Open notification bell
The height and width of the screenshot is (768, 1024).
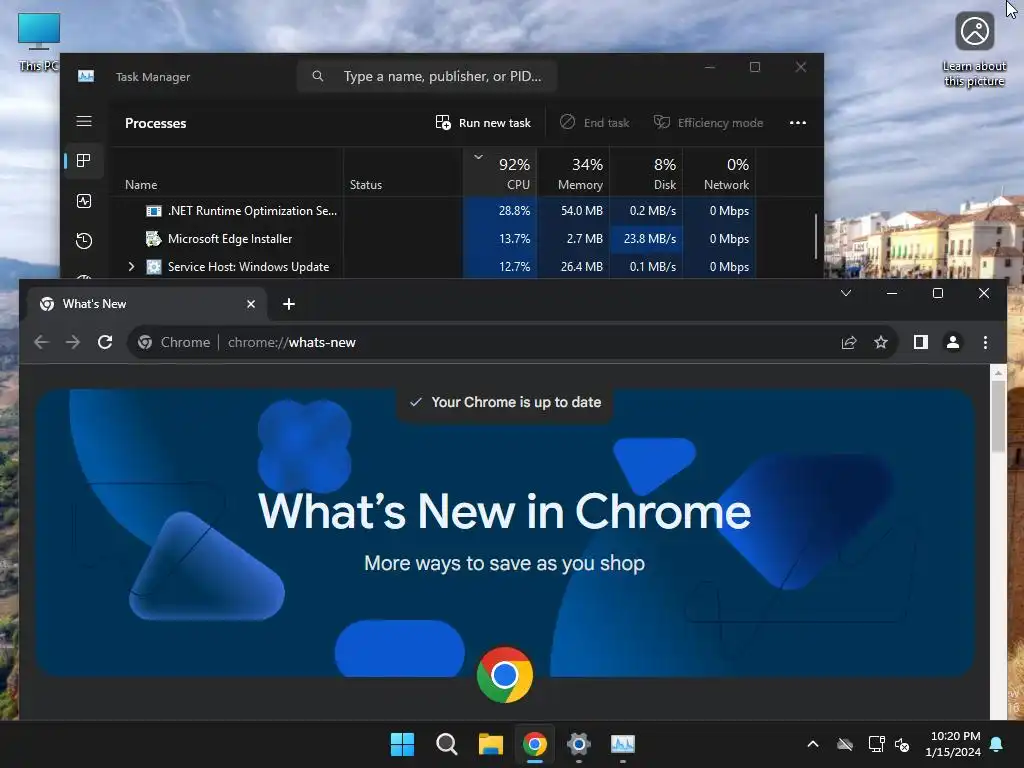[x=997, y=744]
